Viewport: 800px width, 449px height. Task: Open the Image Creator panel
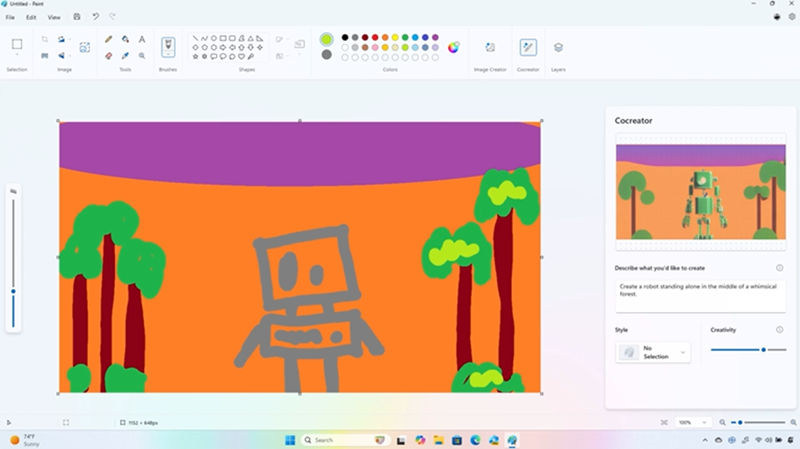(490, 47)
